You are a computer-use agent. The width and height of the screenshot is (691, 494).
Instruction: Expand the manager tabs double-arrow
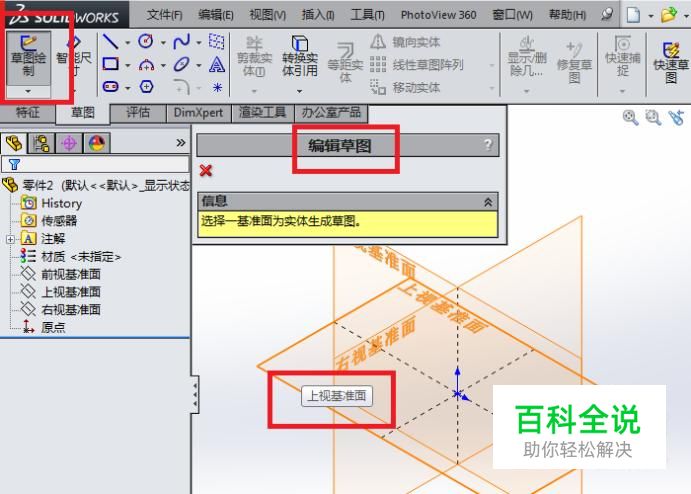pos(181,143)
